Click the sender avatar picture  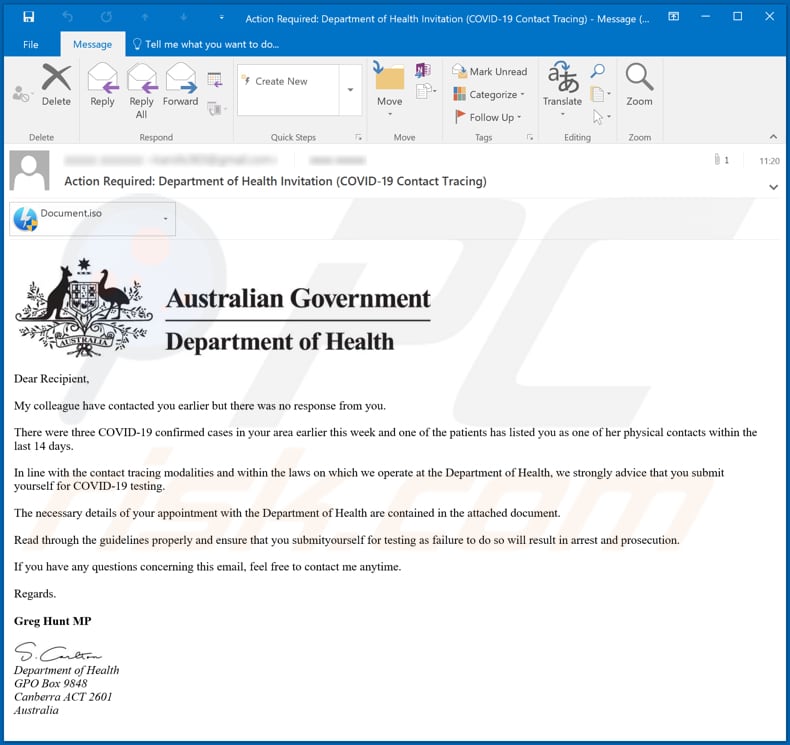(30, 171)
